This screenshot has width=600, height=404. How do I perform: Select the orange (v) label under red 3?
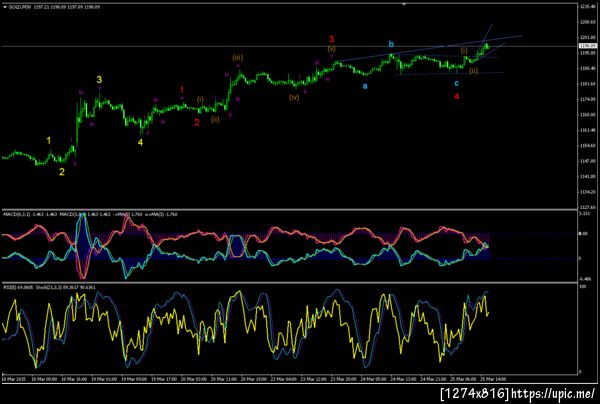pos(331,49)
